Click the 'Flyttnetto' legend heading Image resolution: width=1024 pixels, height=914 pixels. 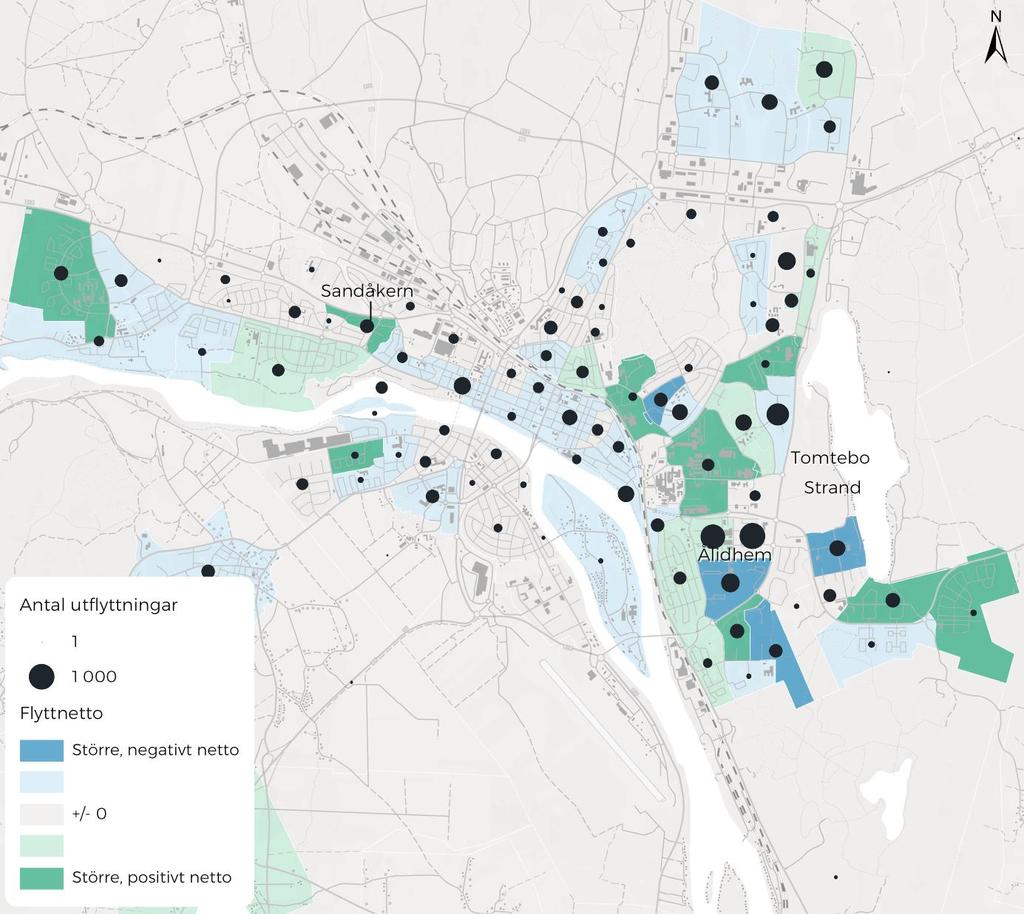point(61,713)
